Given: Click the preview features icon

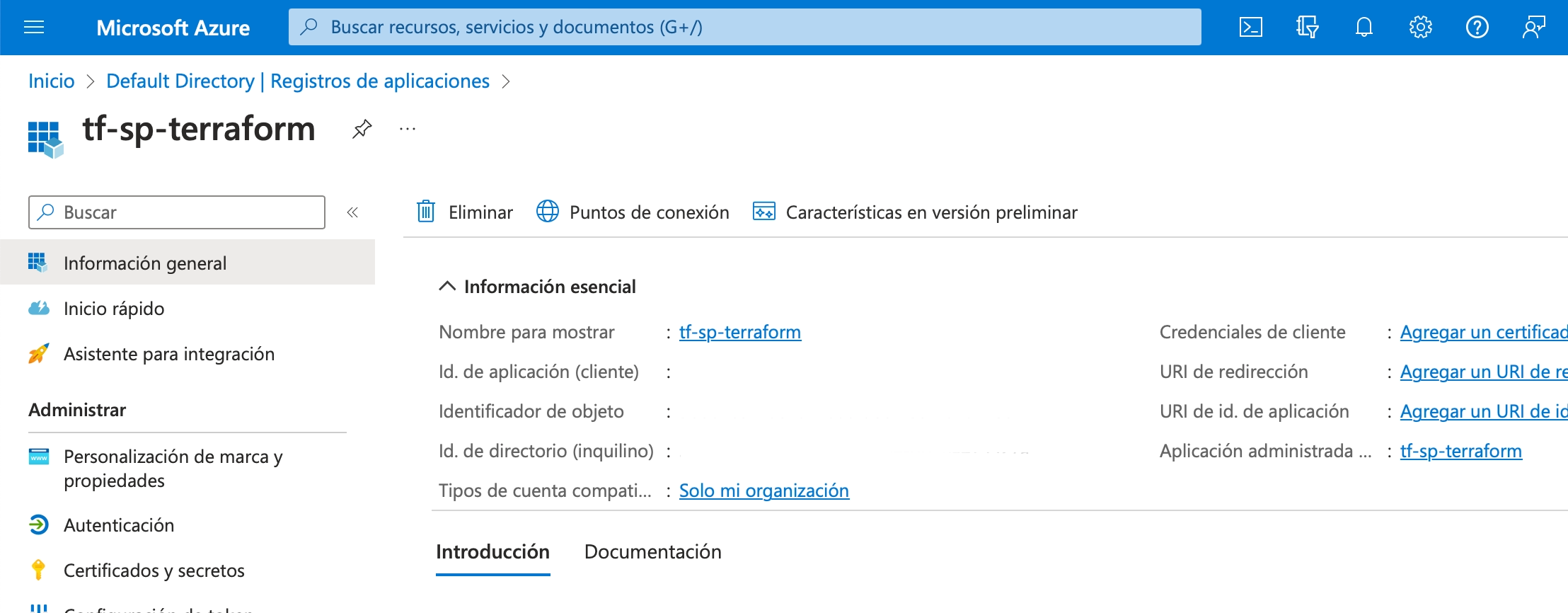Looking at the screenshot, I should point(764,212).
